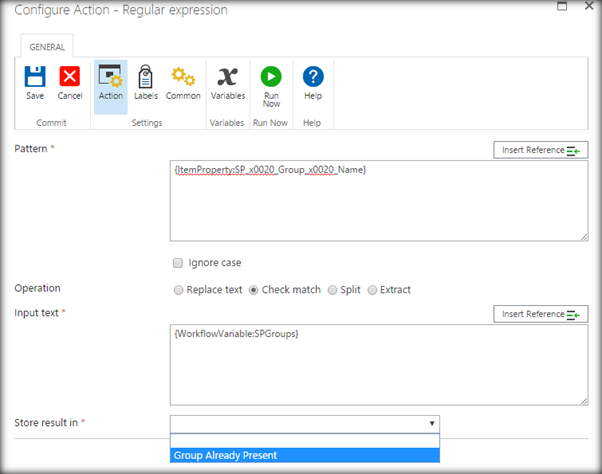Grab the Pattern text area resize handle

click(x=584, y=237)
